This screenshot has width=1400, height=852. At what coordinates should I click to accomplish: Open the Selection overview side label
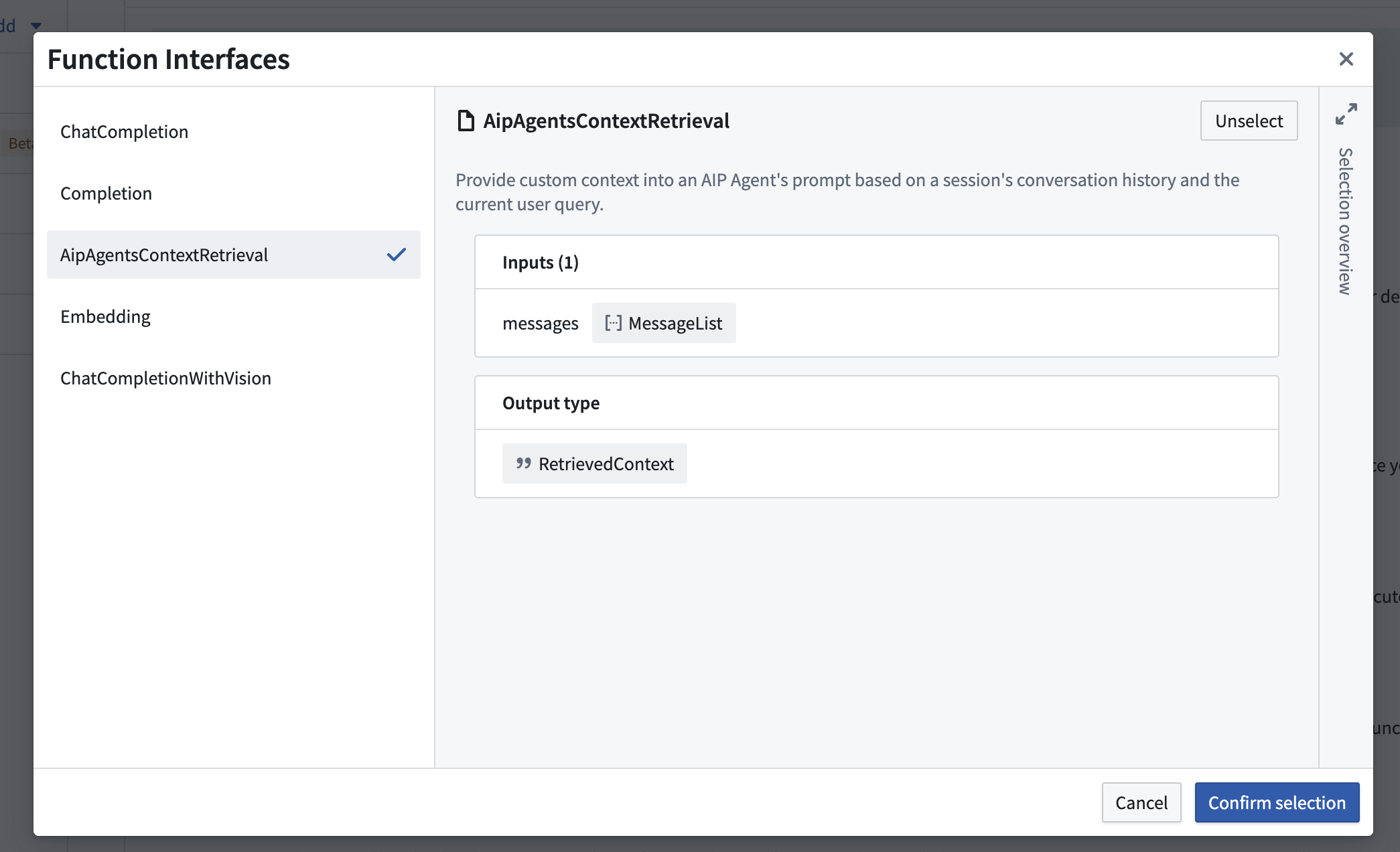tap(1345, 221)
